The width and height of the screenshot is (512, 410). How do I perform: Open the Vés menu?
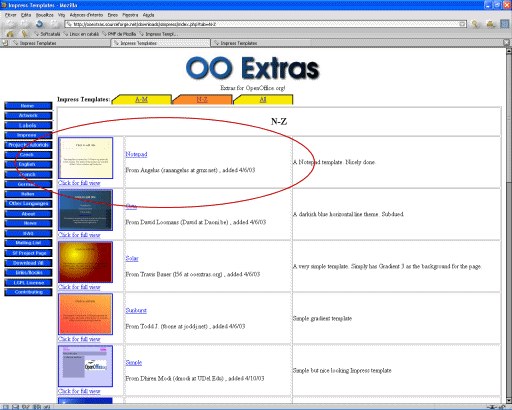(x=61, y=15)
